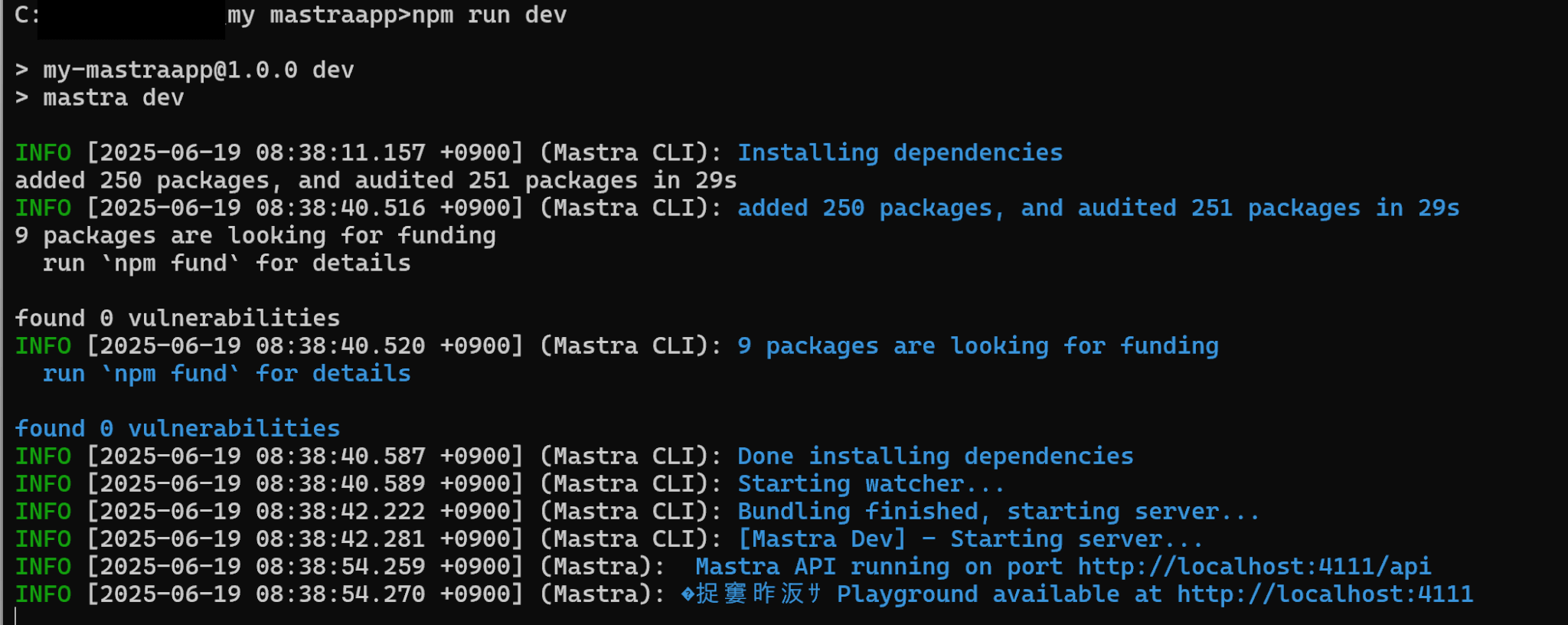Screen dimensions: 1568x625
Task: Click blue '9 packages are looking for funding'
Action: point(978,346)
